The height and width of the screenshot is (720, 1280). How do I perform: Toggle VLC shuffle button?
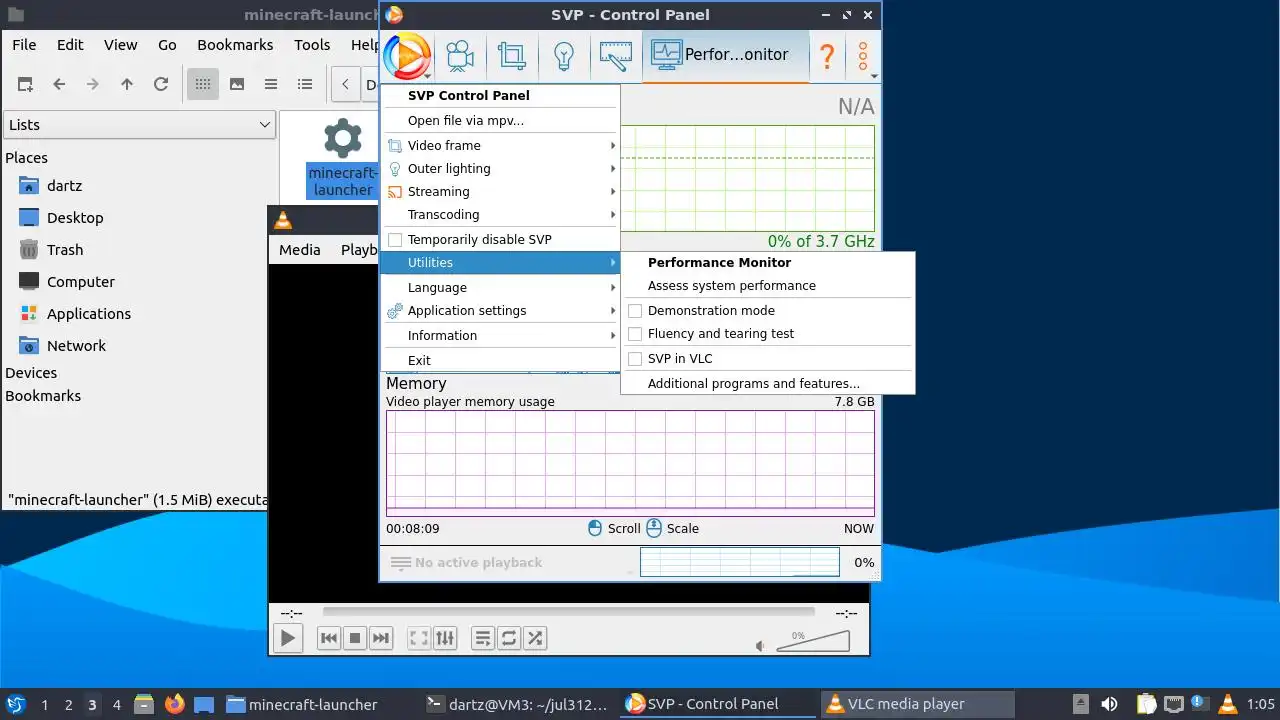(x=535, y=638)
